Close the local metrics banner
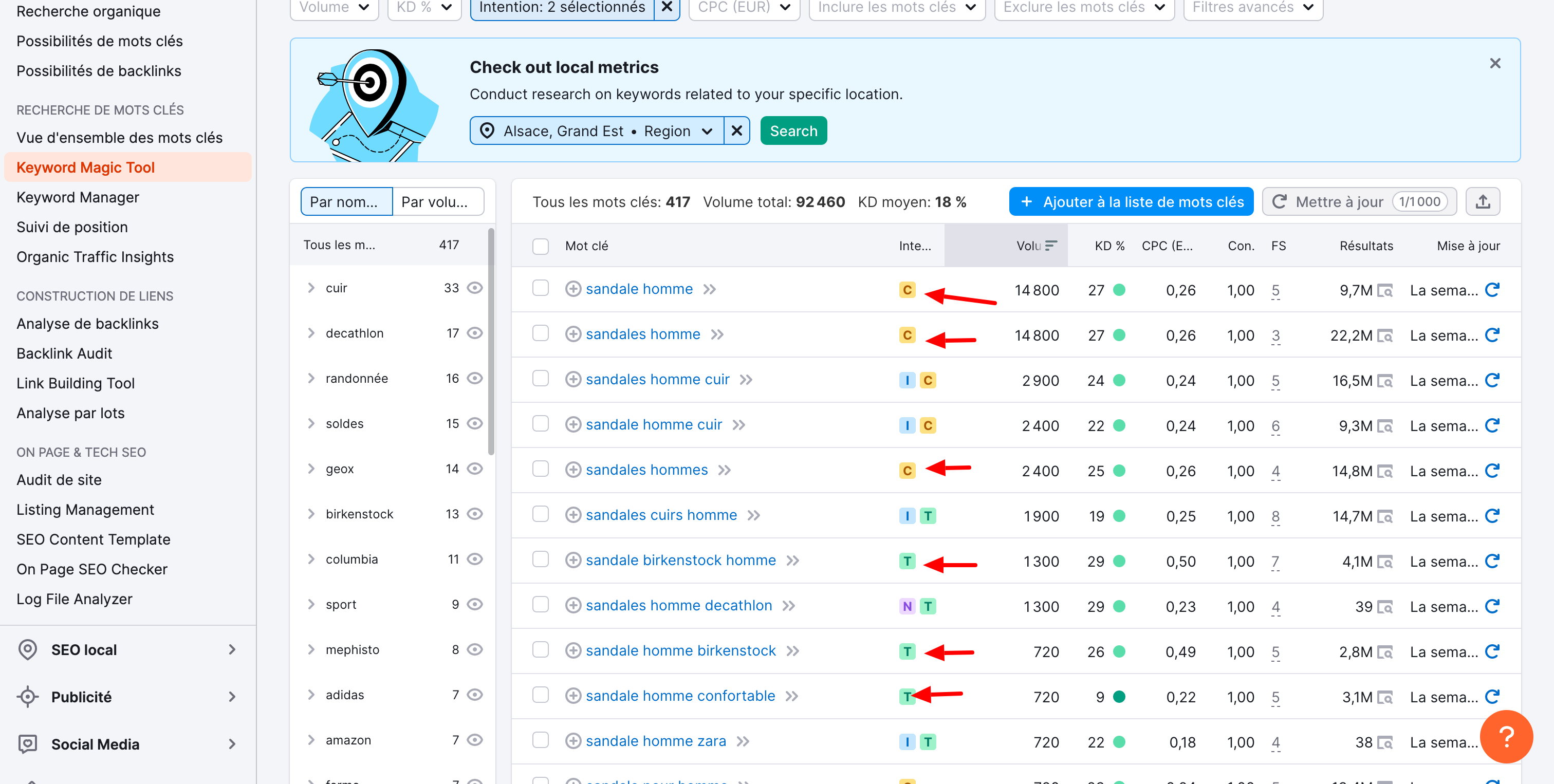The height and width of the screenshot is (784, 1554). 1494,63
